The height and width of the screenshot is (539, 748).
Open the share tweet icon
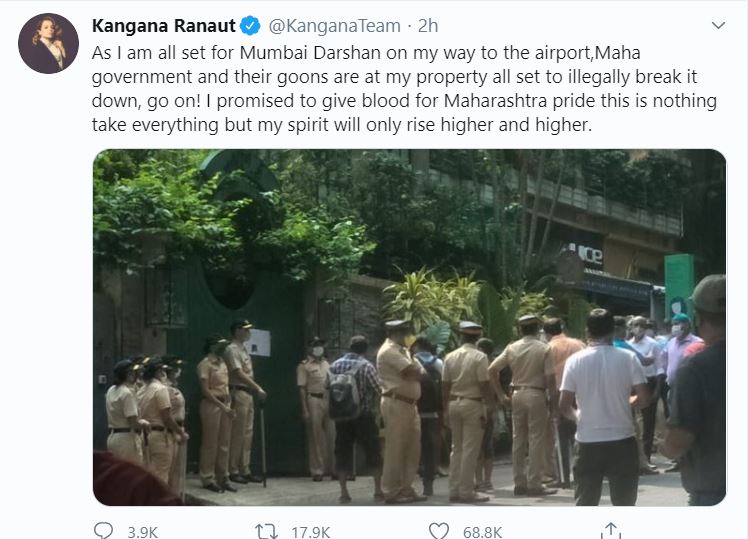pos(611,531)
